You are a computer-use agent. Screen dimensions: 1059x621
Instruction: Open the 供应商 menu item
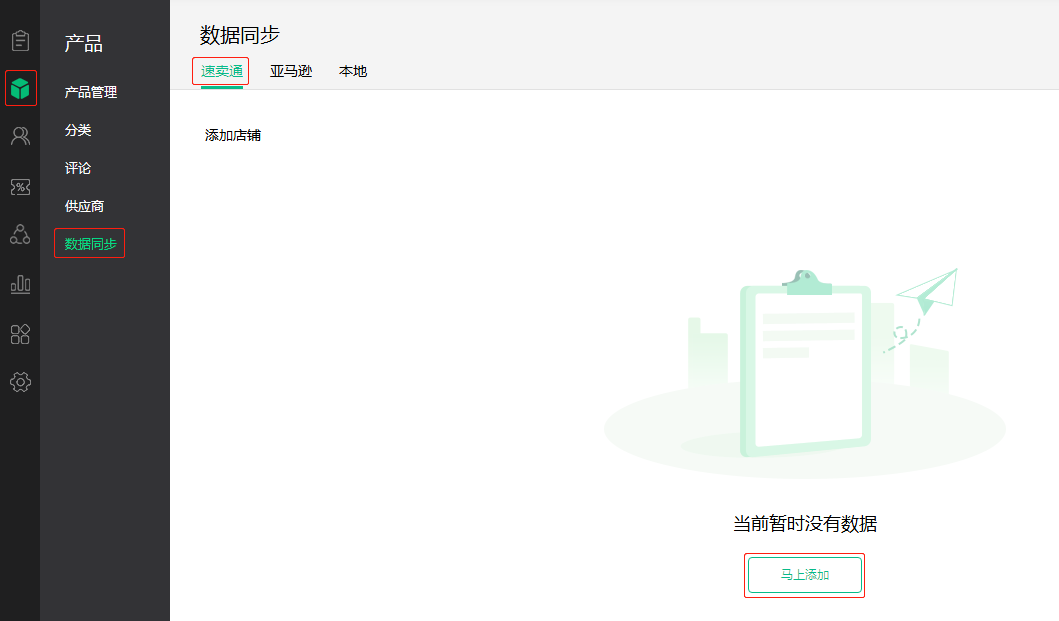84,206
